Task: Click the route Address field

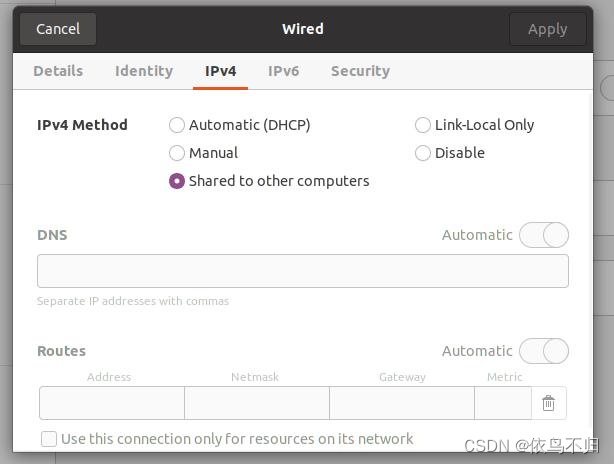Action: coord(112,403)
